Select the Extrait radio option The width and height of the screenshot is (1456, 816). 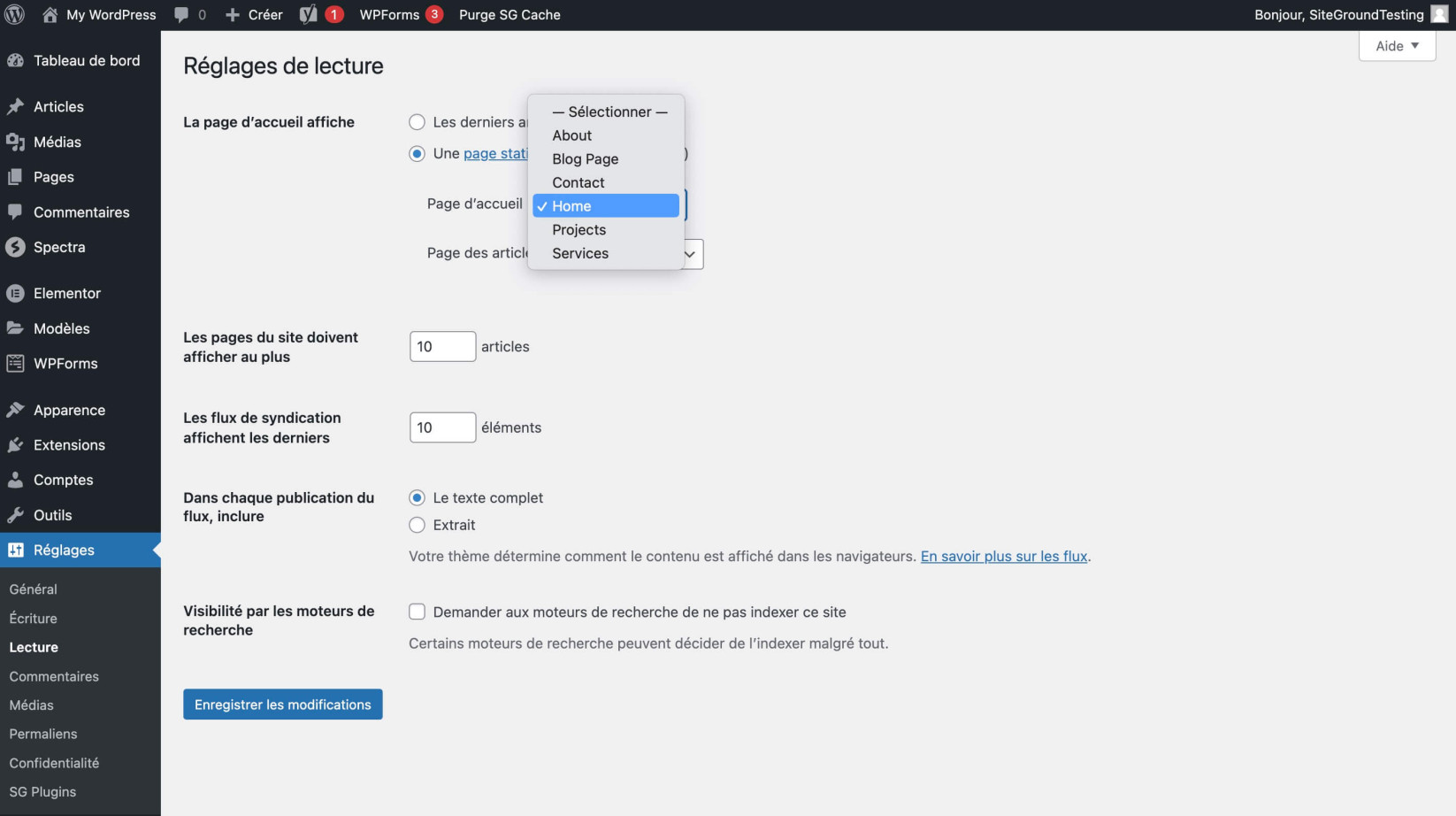418,525
